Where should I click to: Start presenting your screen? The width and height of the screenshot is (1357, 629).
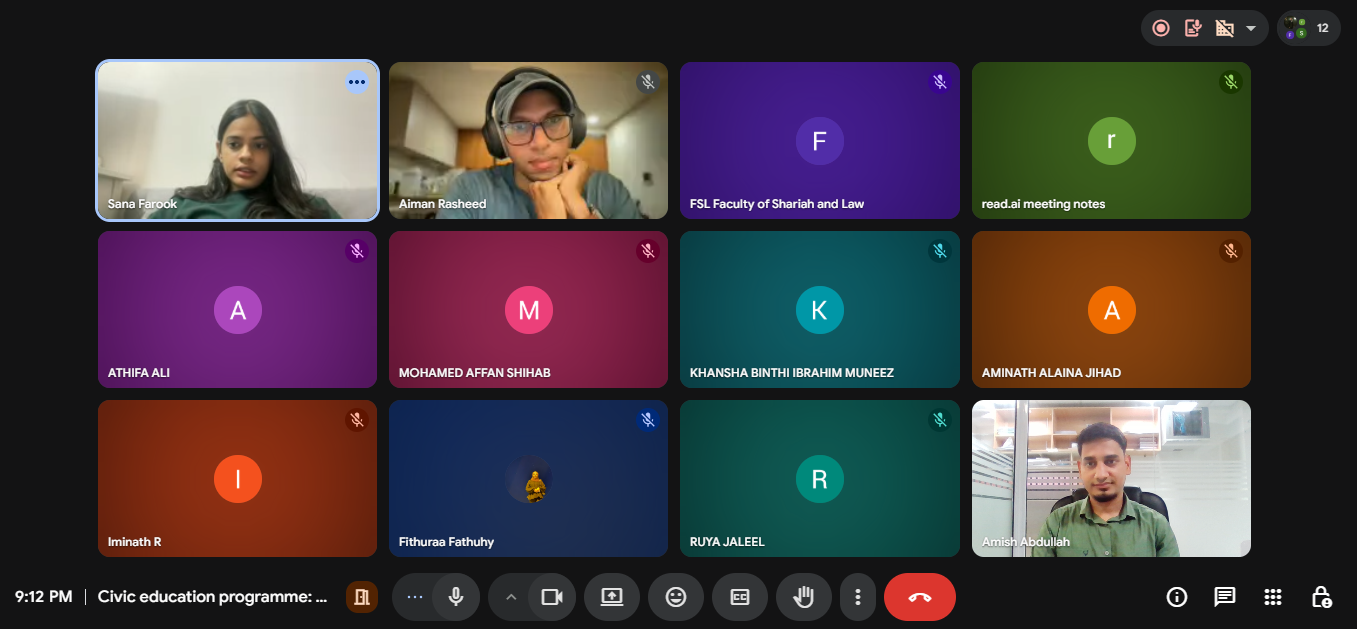(612, 597)
